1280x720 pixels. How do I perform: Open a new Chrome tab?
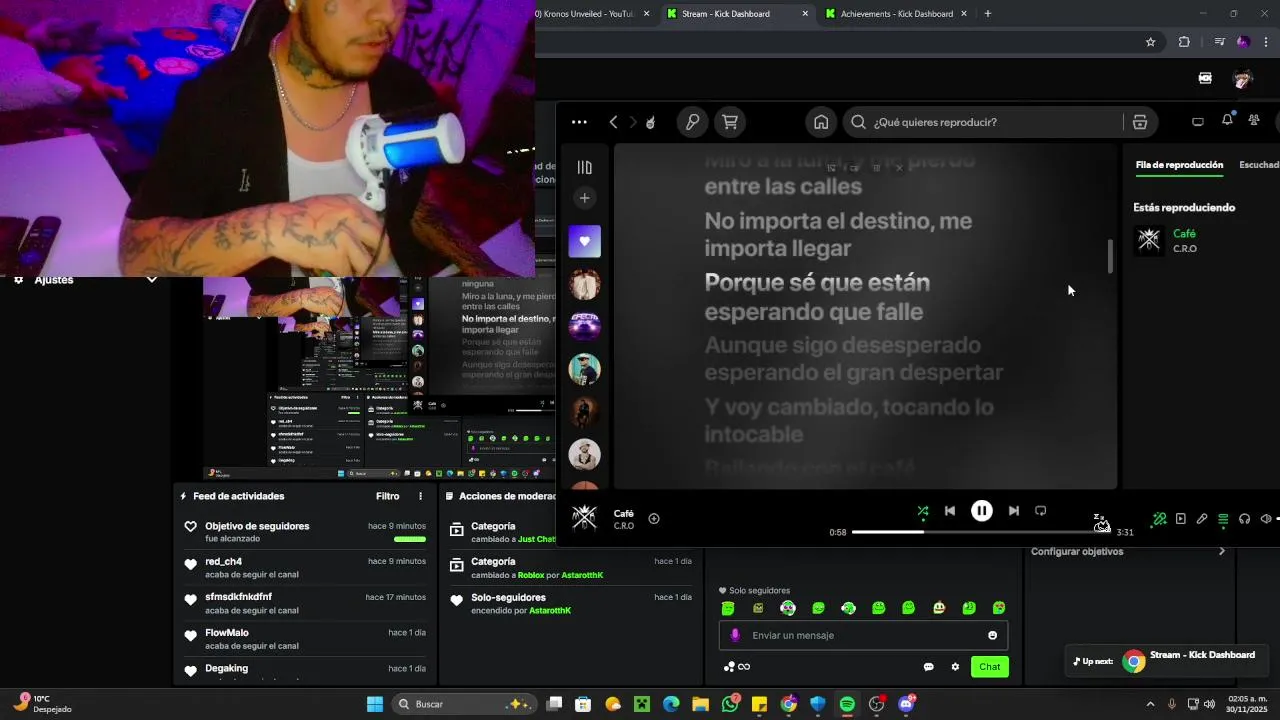tap(988, 14)
